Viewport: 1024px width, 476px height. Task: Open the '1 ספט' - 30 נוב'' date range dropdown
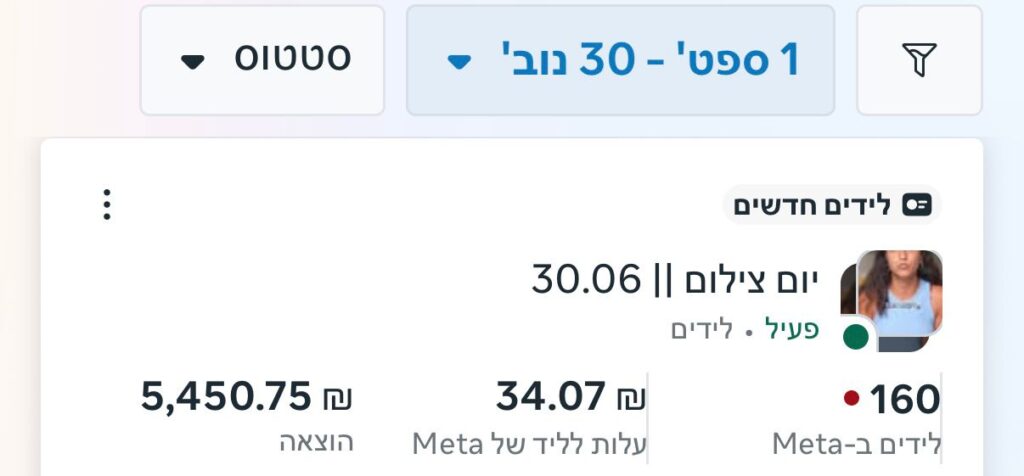620,60
